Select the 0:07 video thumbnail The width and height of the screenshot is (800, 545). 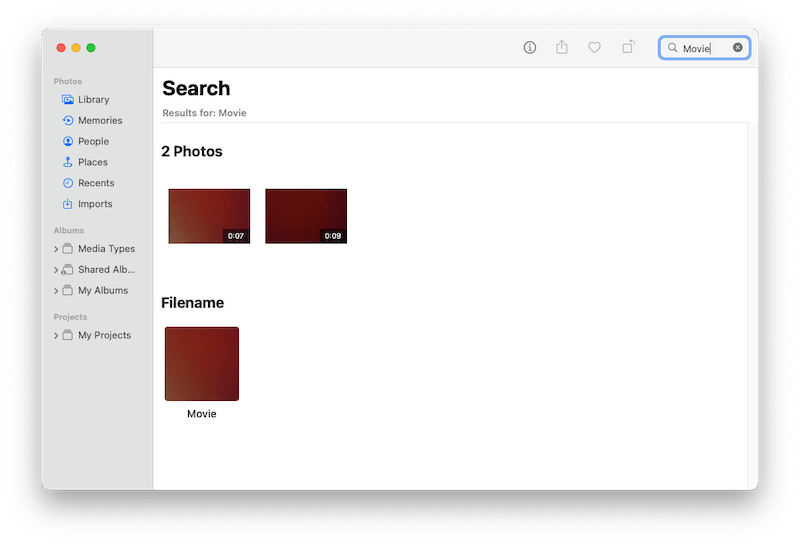point(209,216)
